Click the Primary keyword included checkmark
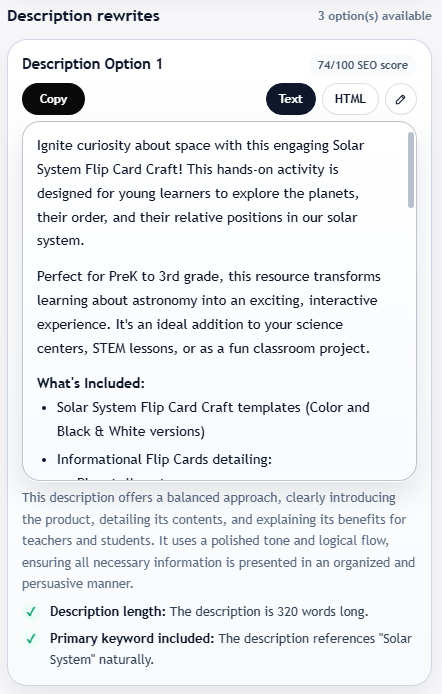The width and height of the screenshot is (442, 694). point(31,639)
